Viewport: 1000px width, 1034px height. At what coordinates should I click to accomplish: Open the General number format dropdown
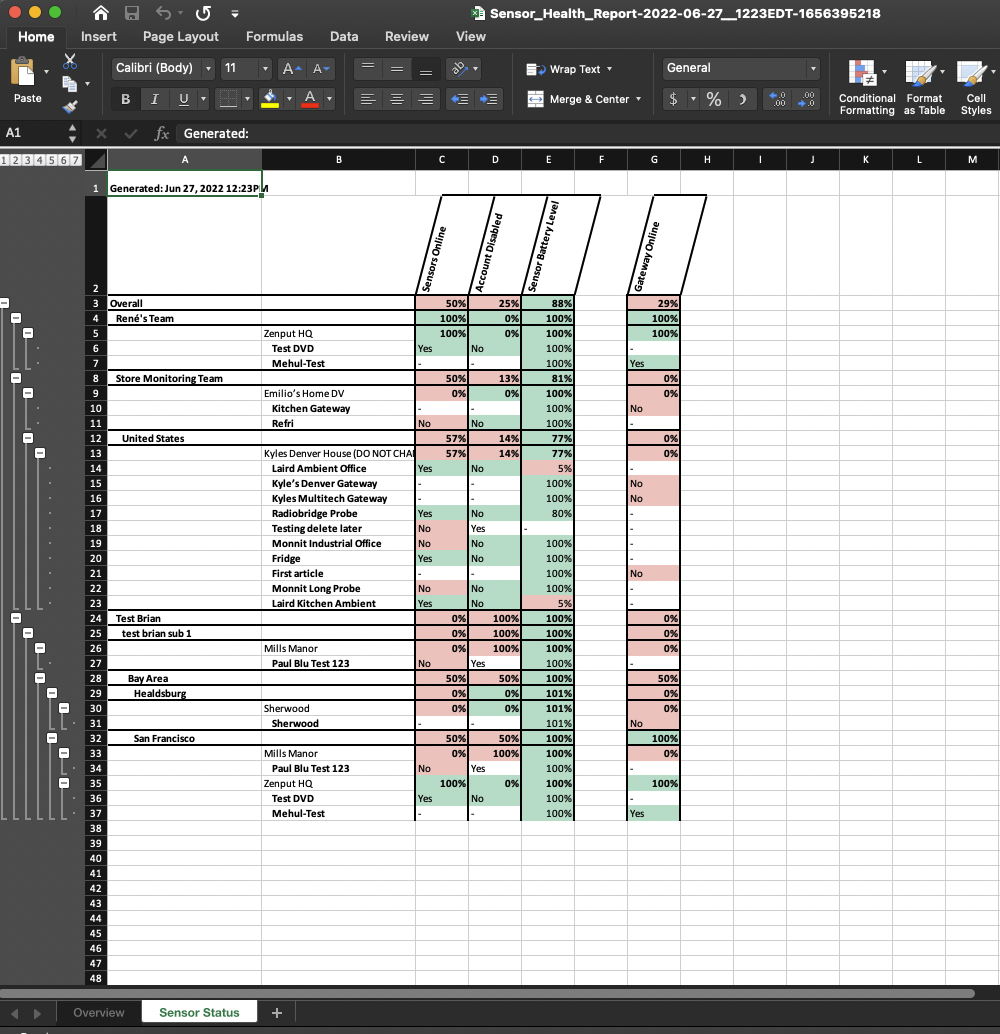[815, 68]
